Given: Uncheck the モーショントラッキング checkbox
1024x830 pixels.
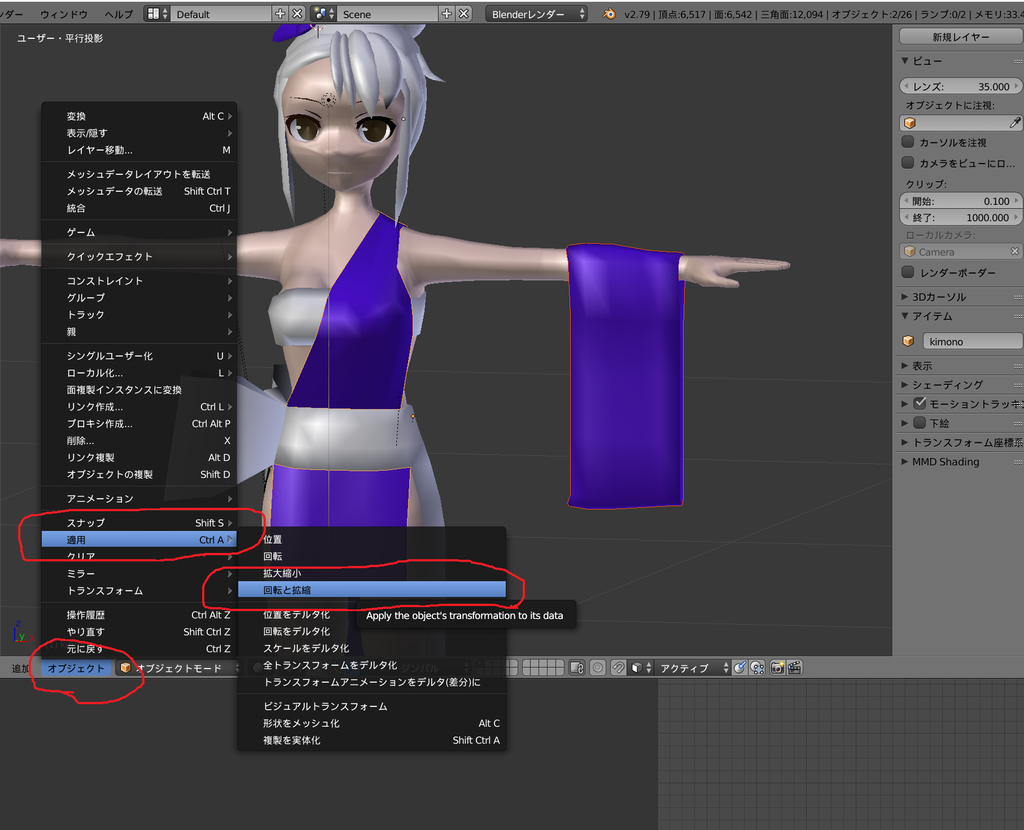Looking at the screenshot, I should [920, 403].
